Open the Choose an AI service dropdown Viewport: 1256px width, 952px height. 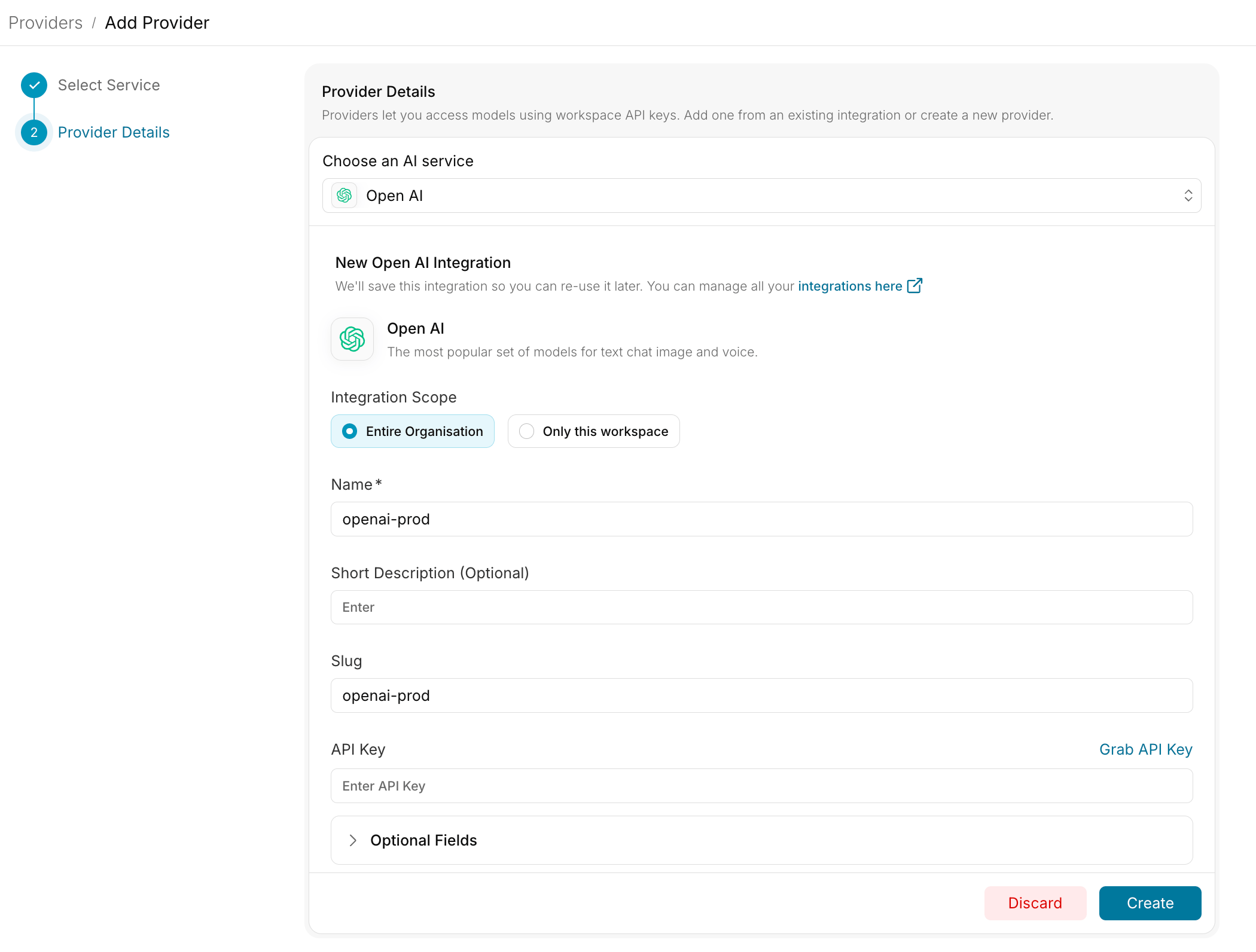click(761, 196)
